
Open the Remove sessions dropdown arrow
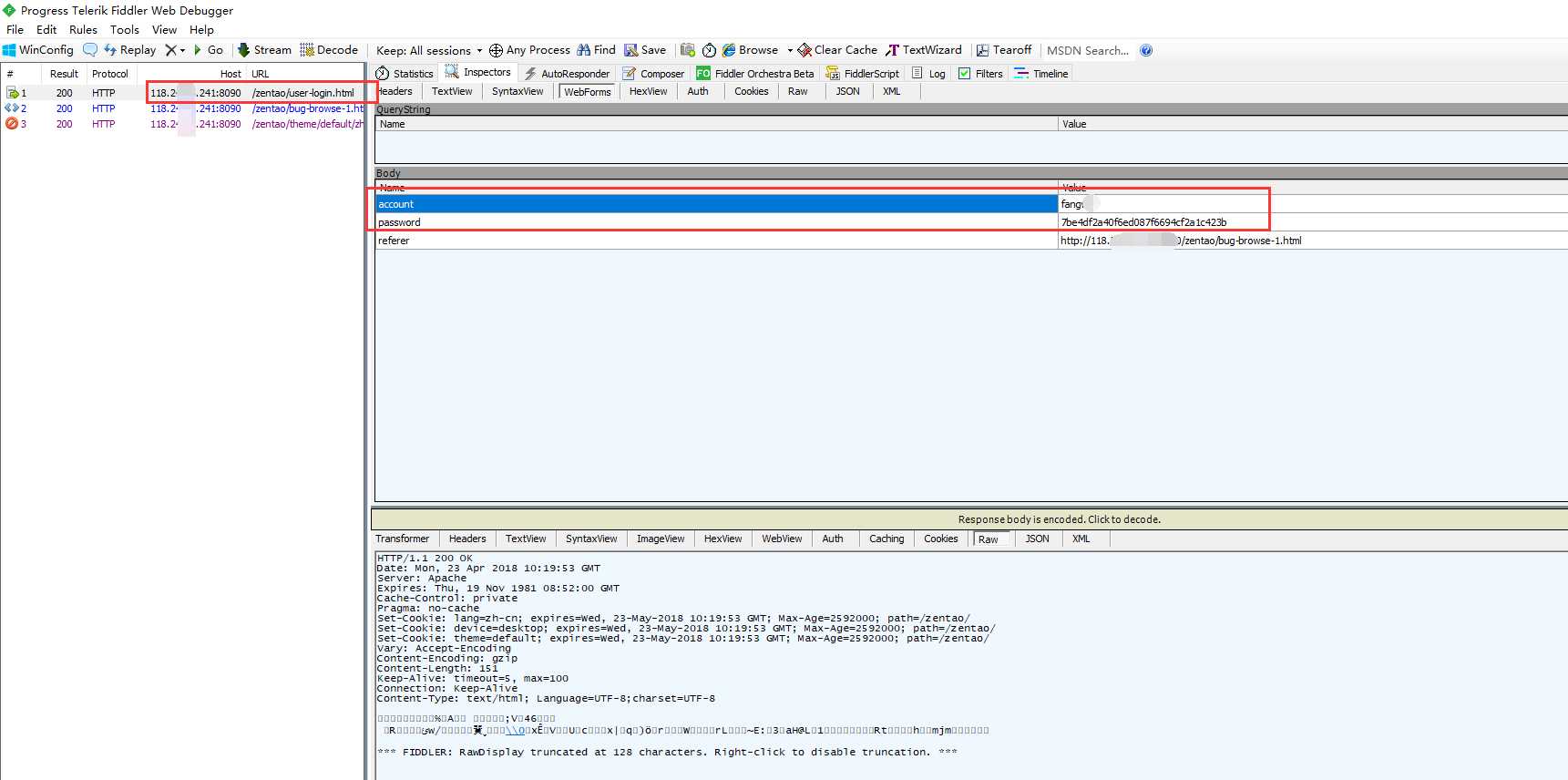tap(182, 51)
